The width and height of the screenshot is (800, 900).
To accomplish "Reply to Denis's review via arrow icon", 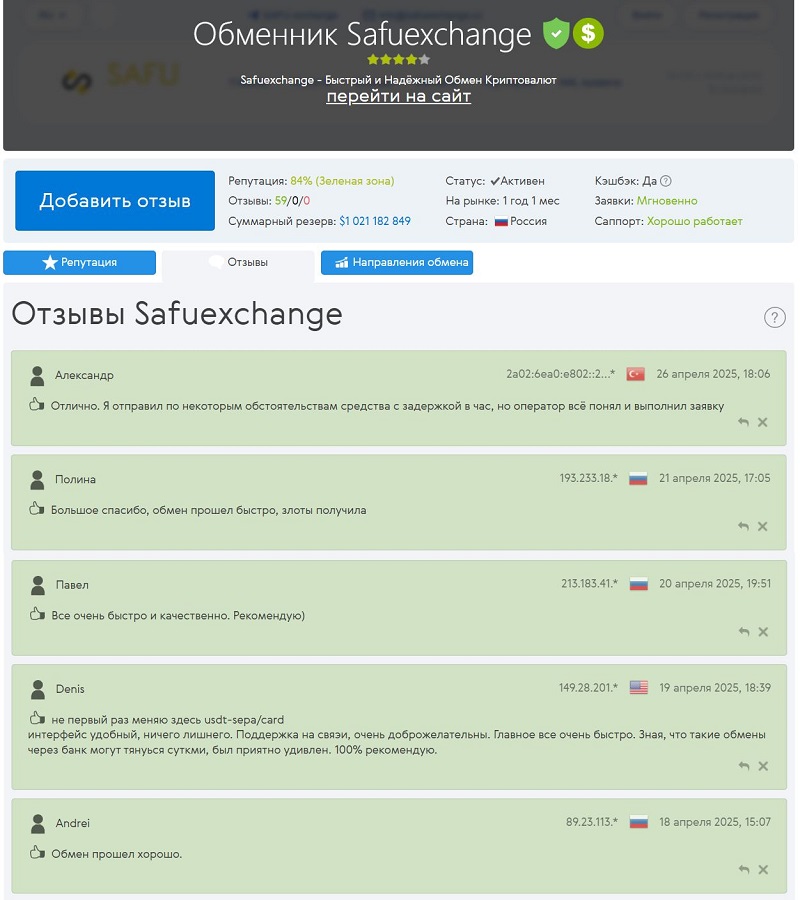I will tap(744, 766).
